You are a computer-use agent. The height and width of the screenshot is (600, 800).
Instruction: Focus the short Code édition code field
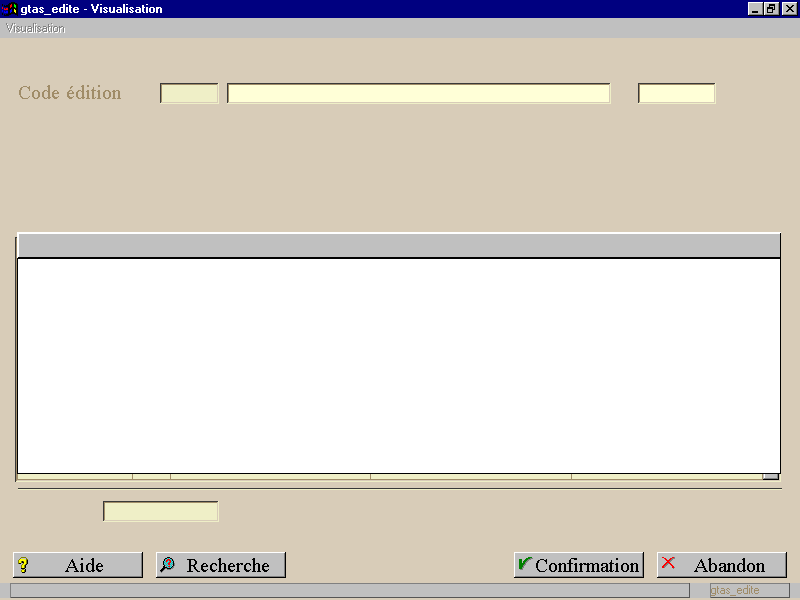pos(189,93)
